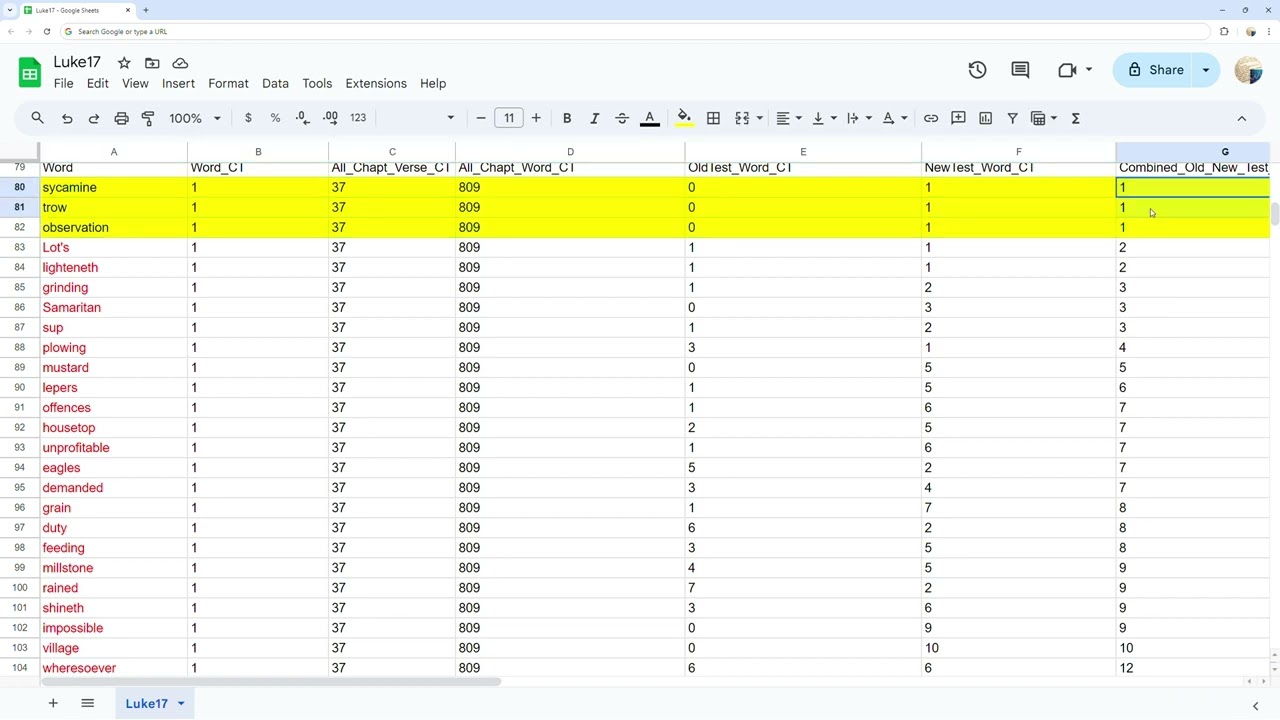Open vertical align dropdown
1280x720 pixels.
(824, 118)
